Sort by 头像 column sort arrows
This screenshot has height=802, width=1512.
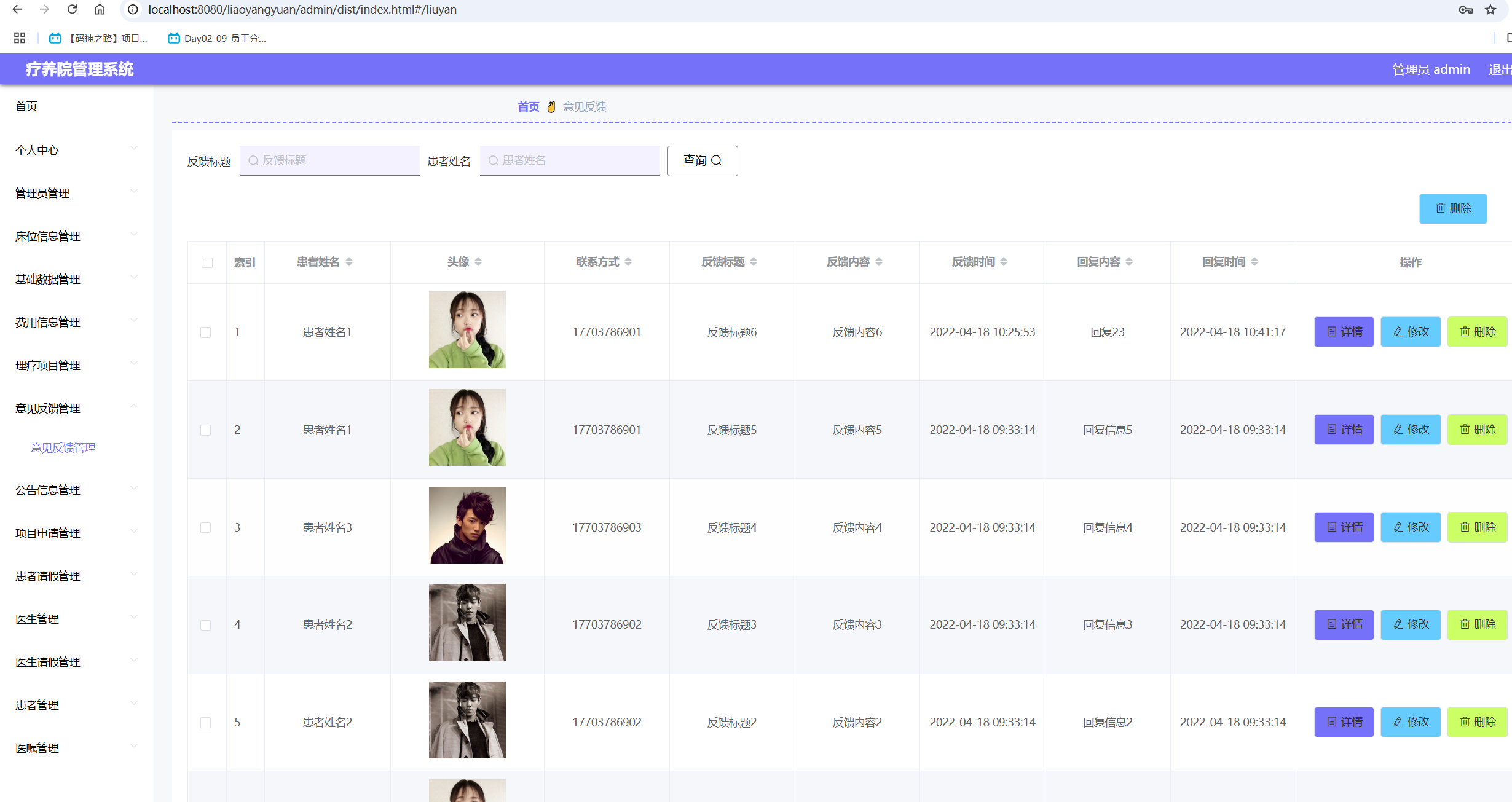[x=478, y=262]
